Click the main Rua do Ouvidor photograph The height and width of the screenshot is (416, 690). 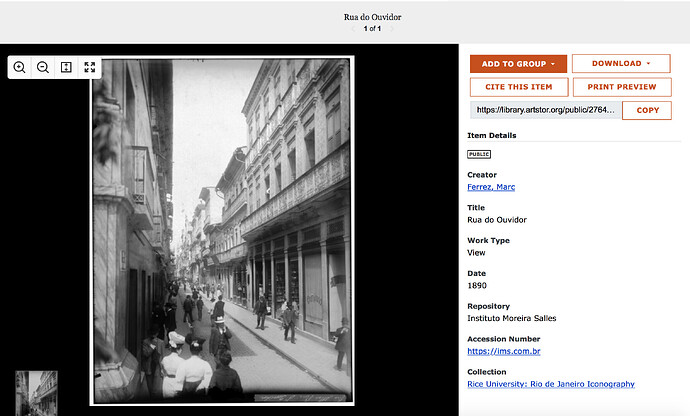(222, 231)
